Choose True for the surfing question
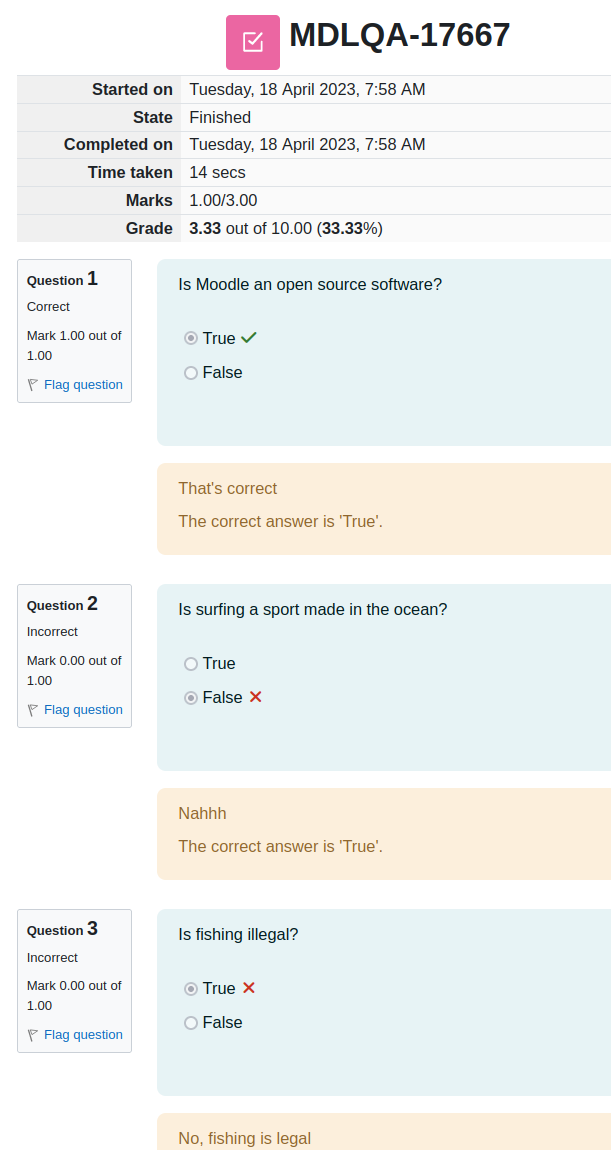 click(x=191, y=664)
